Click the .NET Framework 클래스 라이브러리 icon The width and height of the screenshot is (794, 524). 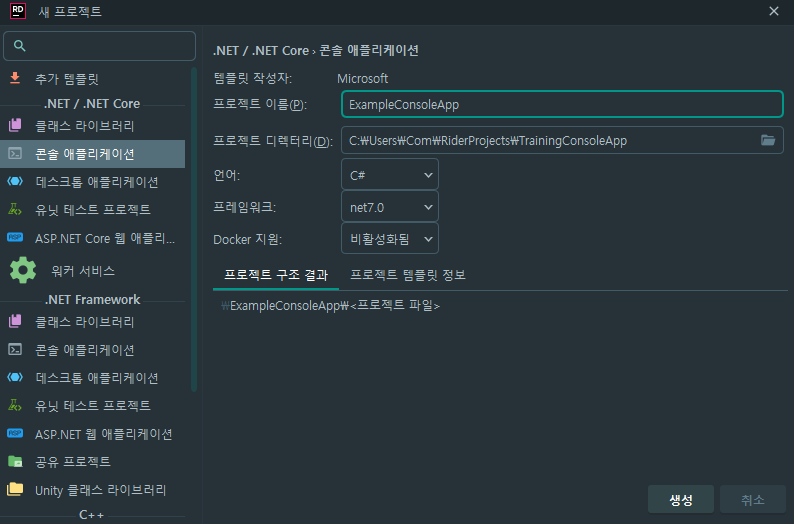tap(15, 321)
